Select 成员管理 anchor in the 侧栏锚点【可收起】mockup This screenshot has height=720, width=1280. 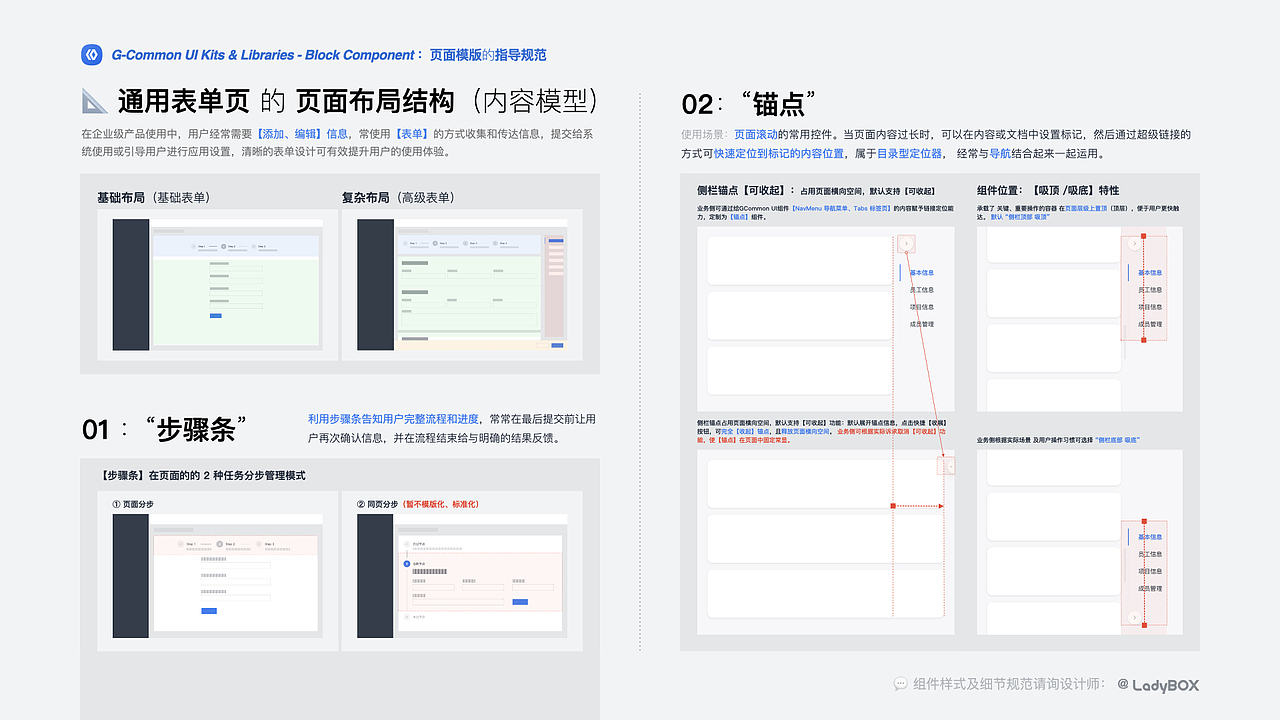coord(922,324)
